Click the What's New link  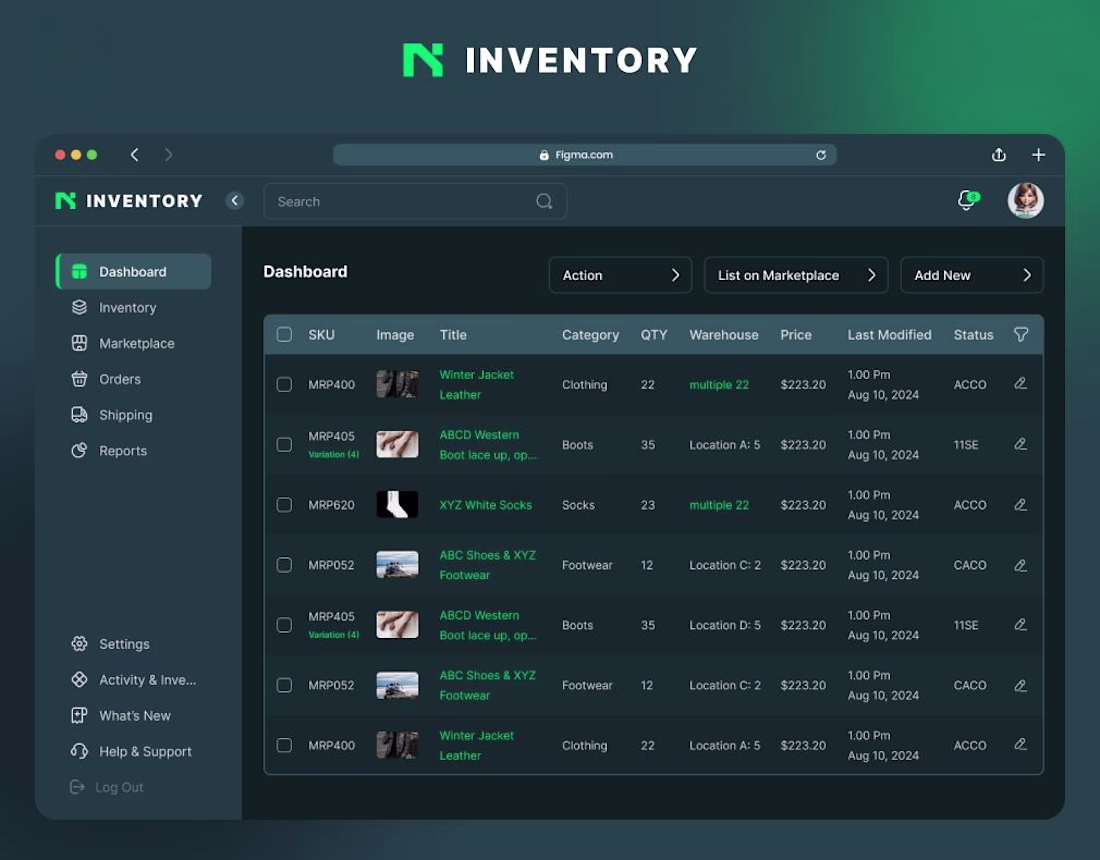[135, 715]
